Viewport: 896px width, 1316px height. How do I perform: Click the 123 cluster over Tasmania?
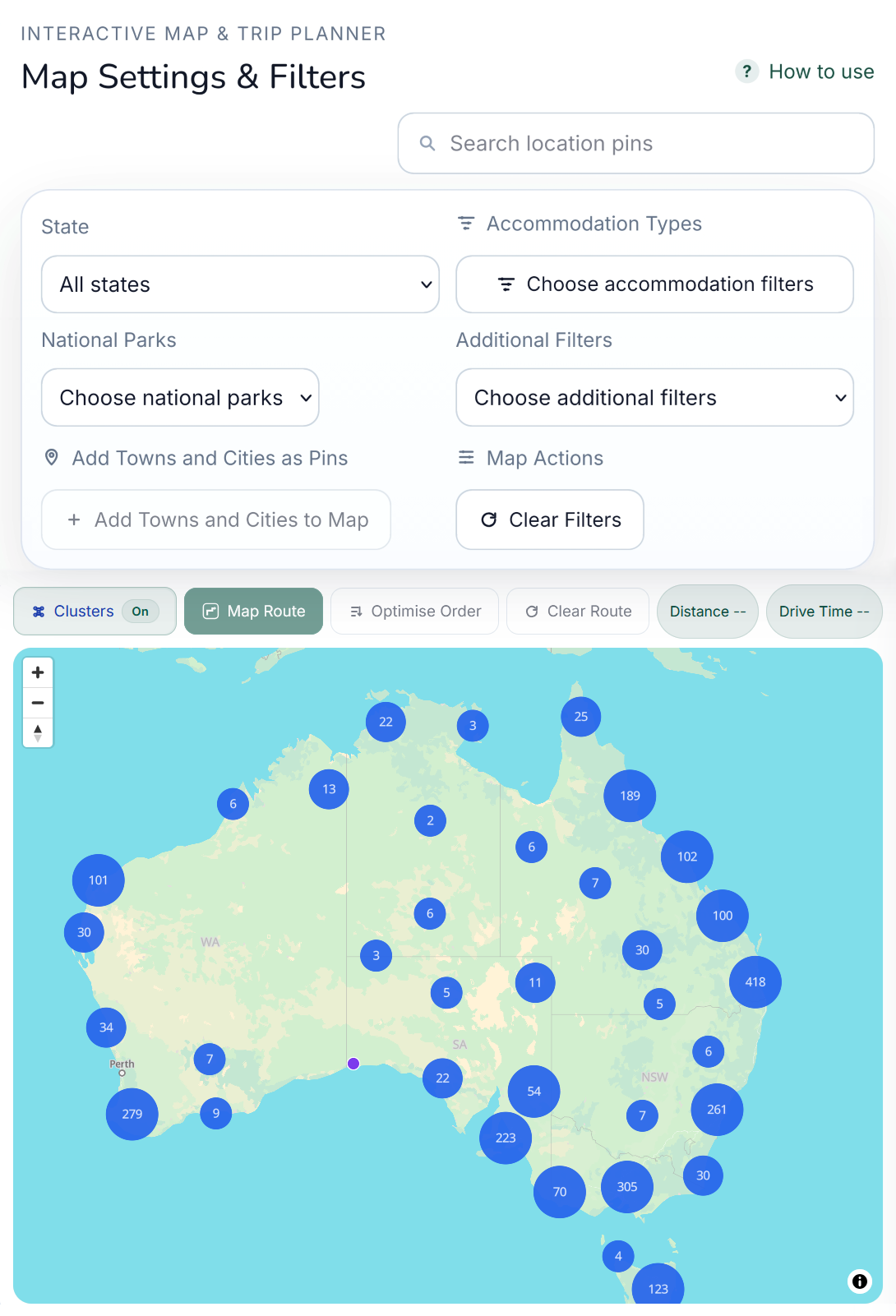click(658, 1287)
